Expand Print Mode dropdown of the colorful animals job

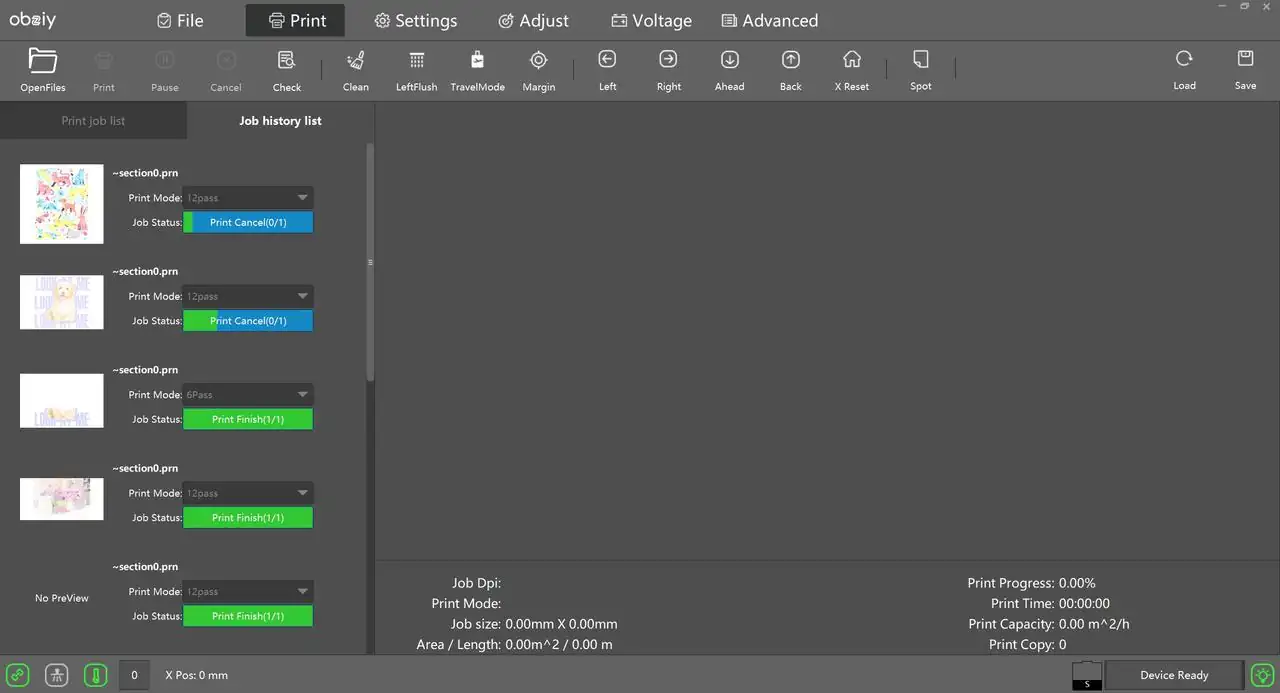tap(248, 198)
